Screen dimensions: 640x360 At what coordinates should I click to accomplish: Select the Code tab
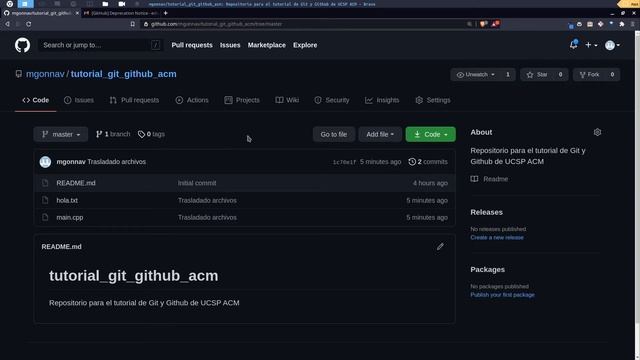tap(36, 100)
